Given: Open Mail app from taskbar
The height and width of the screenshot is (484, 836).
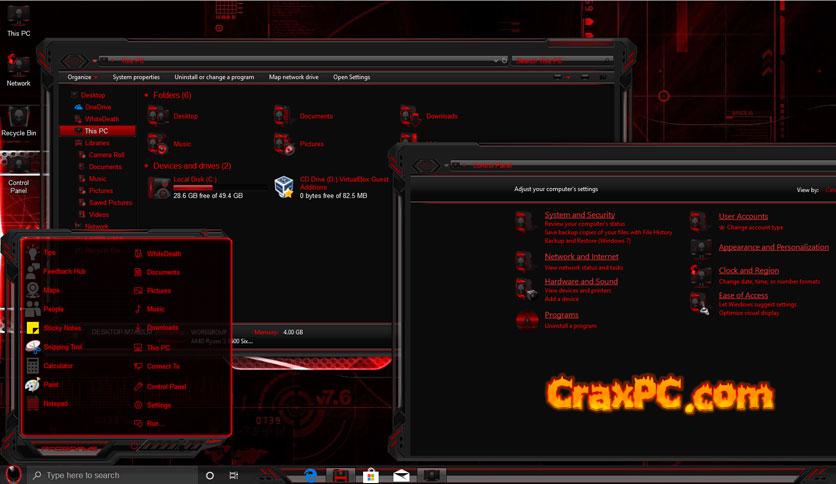Looking at the screenshot, I should click(x=401, y=475).
